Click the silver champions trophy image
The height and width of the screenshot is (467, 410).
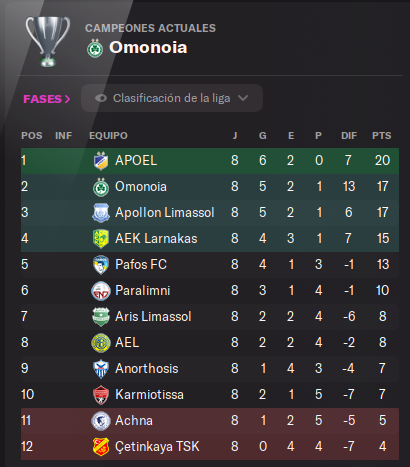[x=48, y=42]
